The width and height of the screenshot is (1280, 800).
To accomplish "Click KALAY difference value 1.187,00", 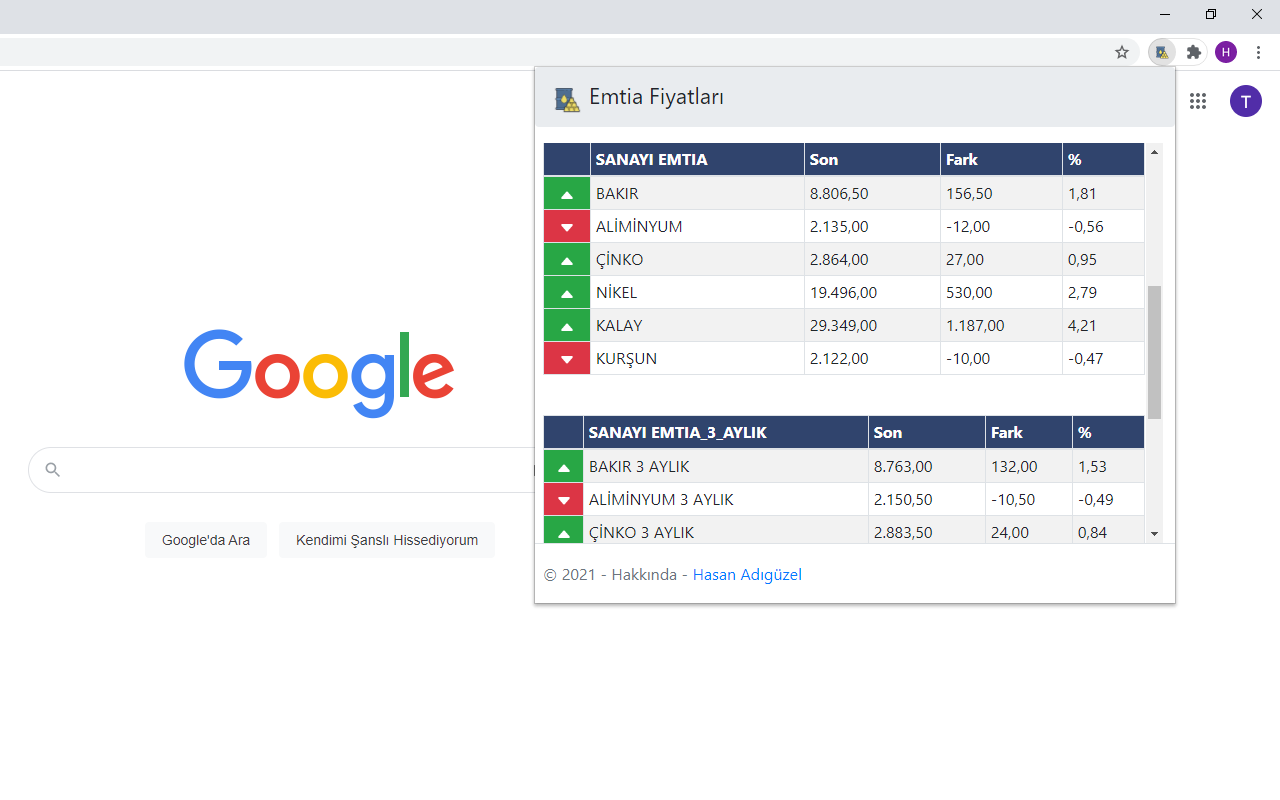I will 975,325.
